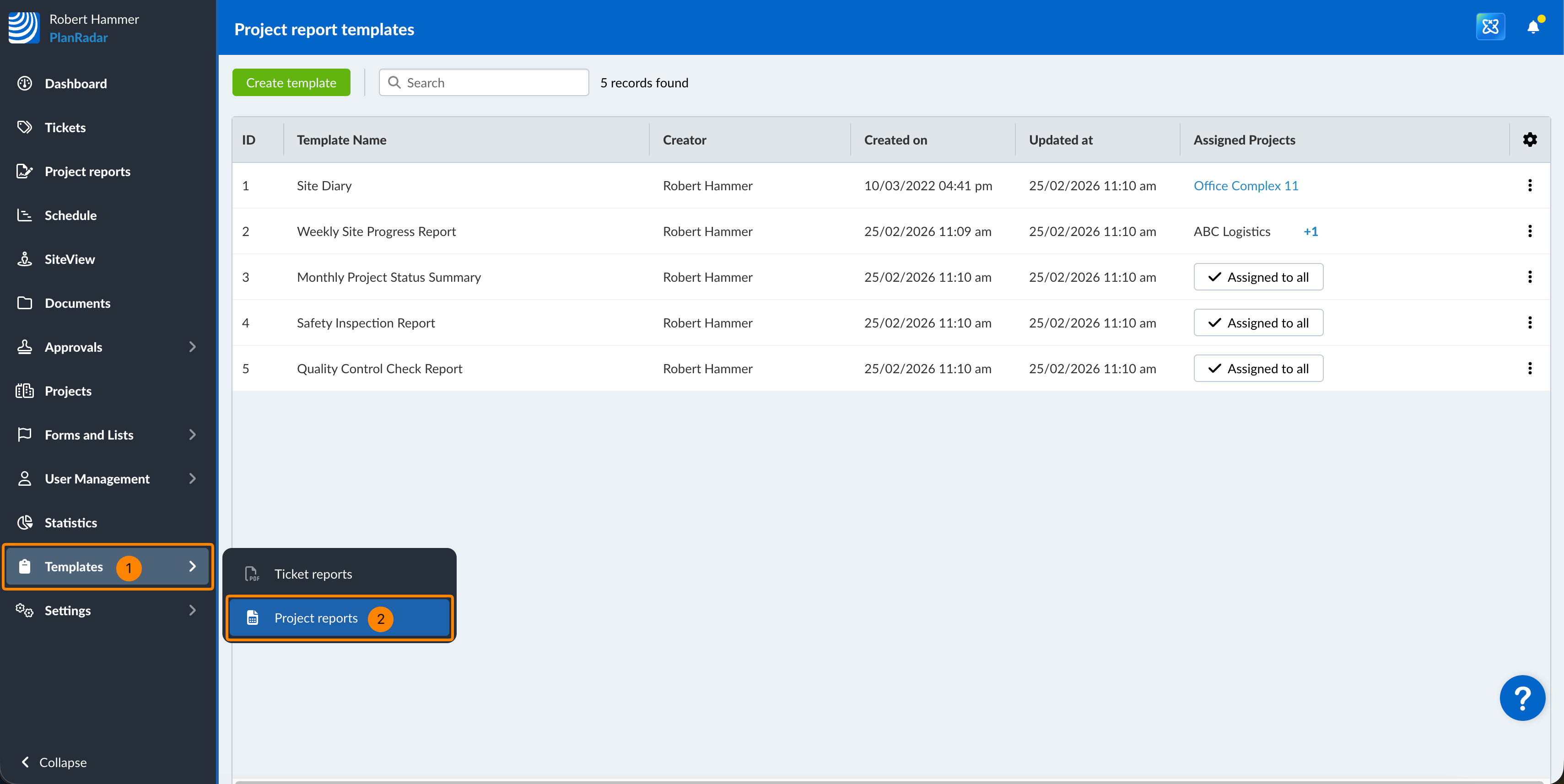Image resolution: width=1564 pixels, height=784 pixels.
Task: Open the Office Complex 11 project link
Action: coord(1245,186)
